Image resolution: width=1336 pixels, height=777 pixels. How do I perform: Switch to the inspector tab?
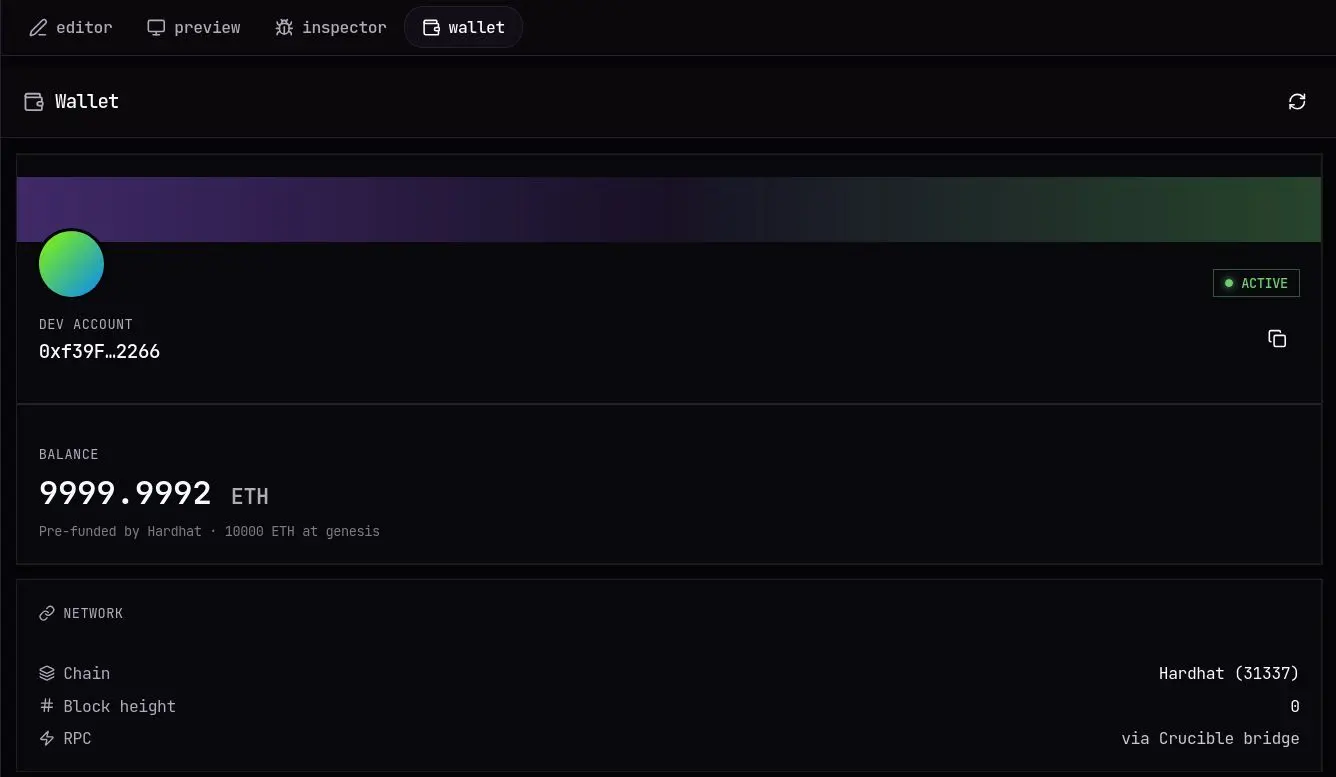point(331,27)
